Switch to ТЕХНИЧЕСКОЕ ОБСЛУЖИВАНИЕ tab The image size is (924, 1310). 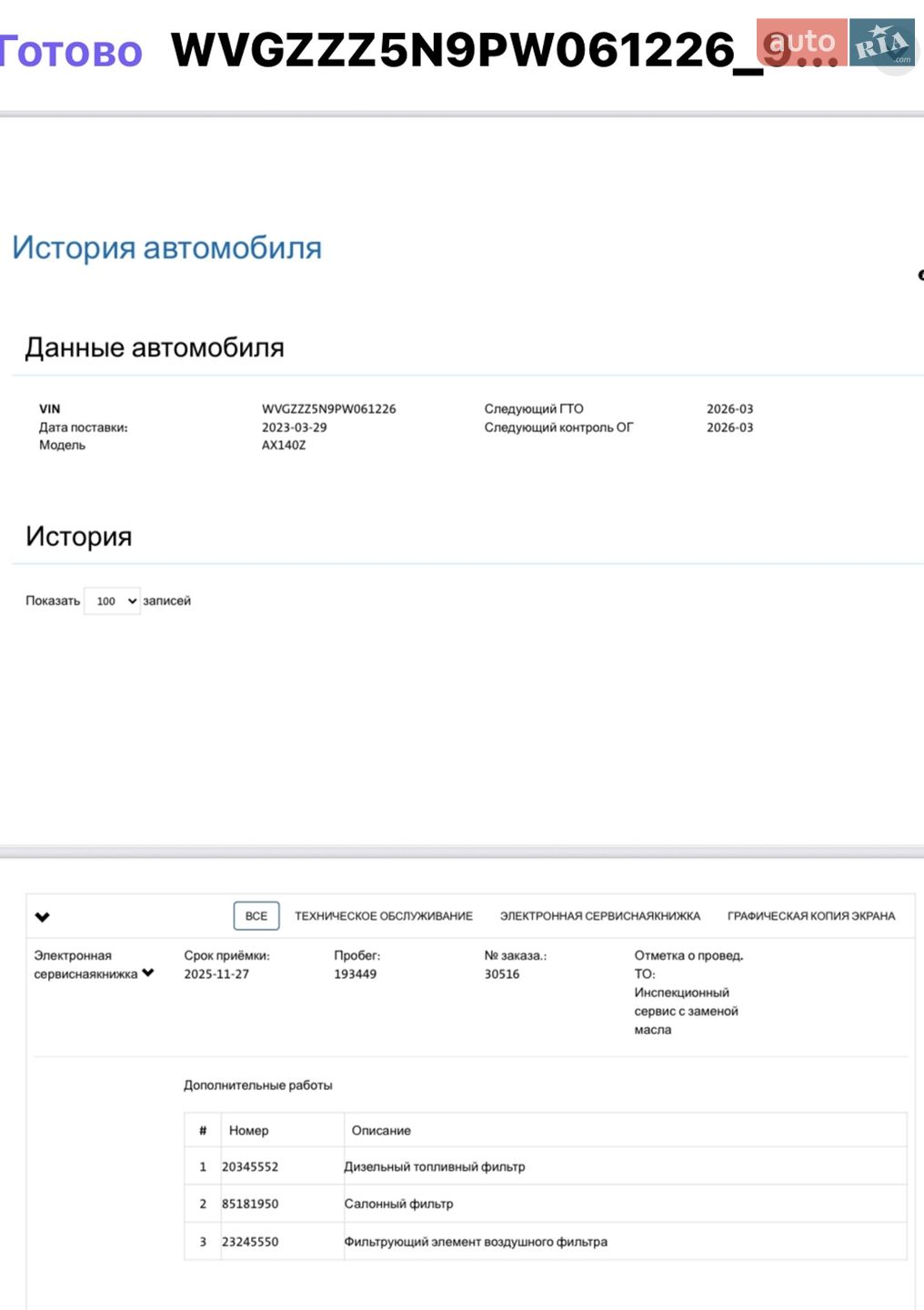384,916
